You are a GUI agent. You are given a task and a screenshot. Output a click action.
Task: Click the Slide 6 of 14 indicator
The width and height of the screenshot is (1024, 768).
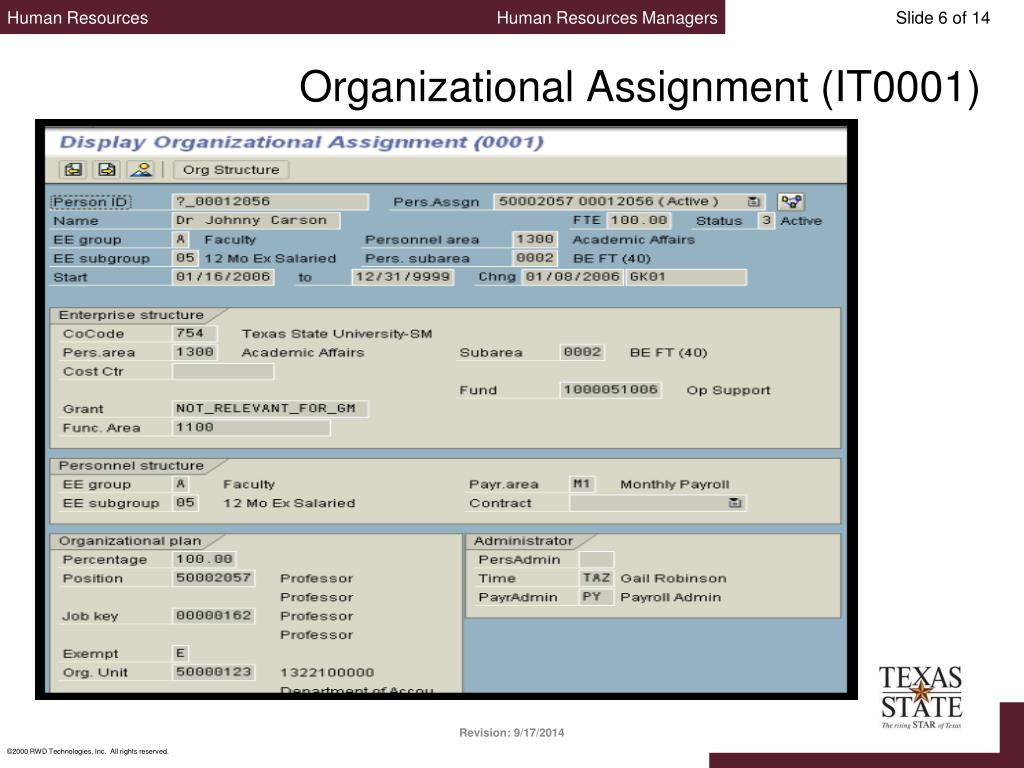pyautogui.click(x=942, y=18)
